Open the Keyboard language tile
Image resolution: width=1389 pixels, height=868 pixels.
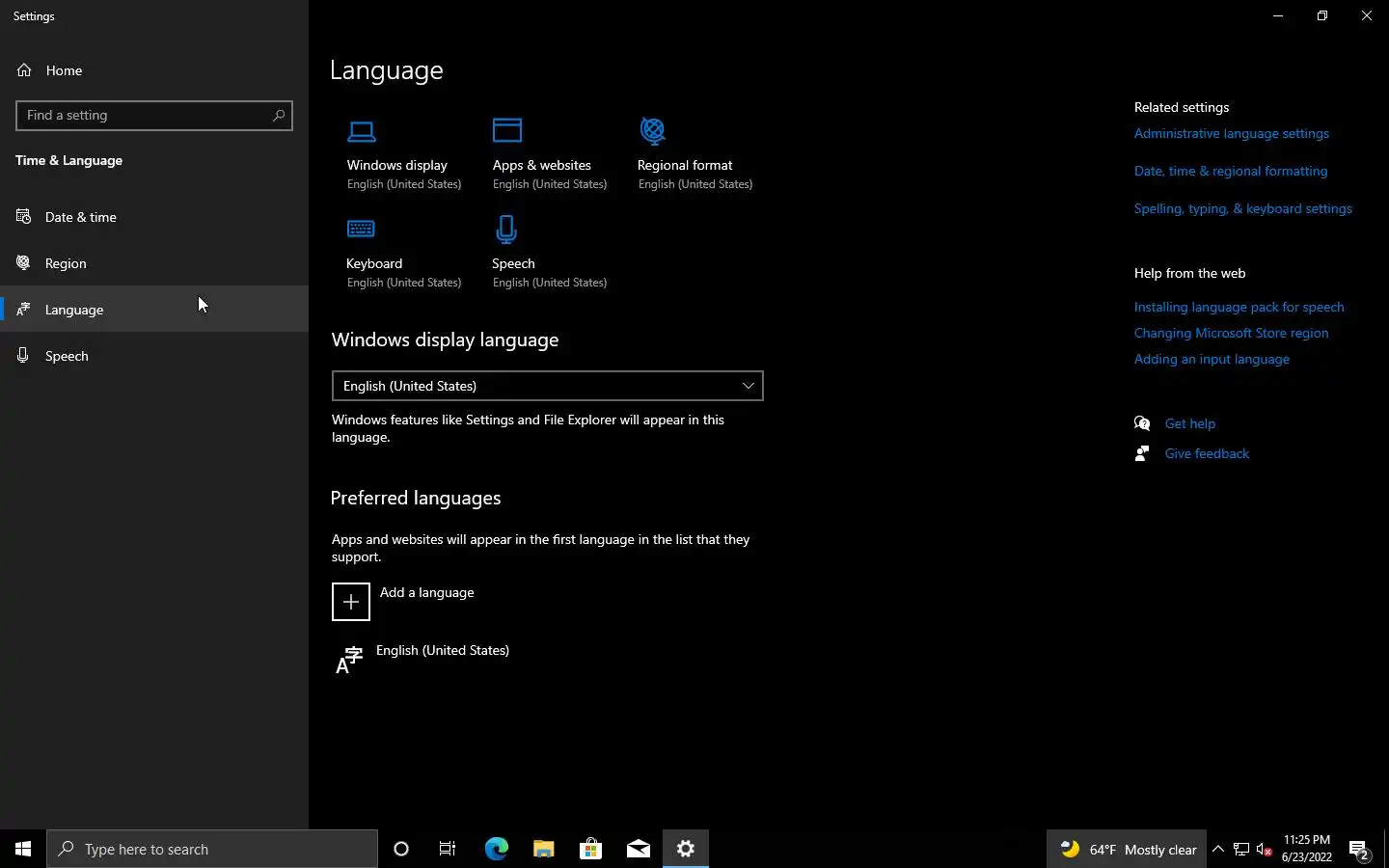point(404,253)
